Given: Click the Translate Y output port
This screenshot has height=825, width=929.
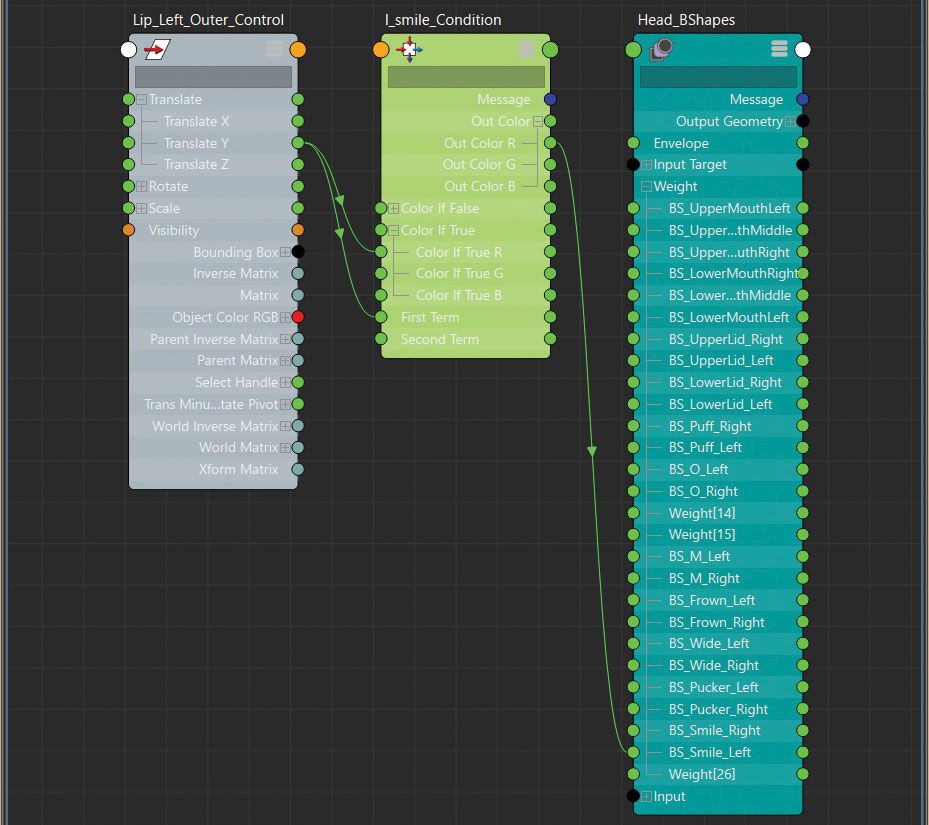Looking at the screenshot, I should [x=297, y=143].
